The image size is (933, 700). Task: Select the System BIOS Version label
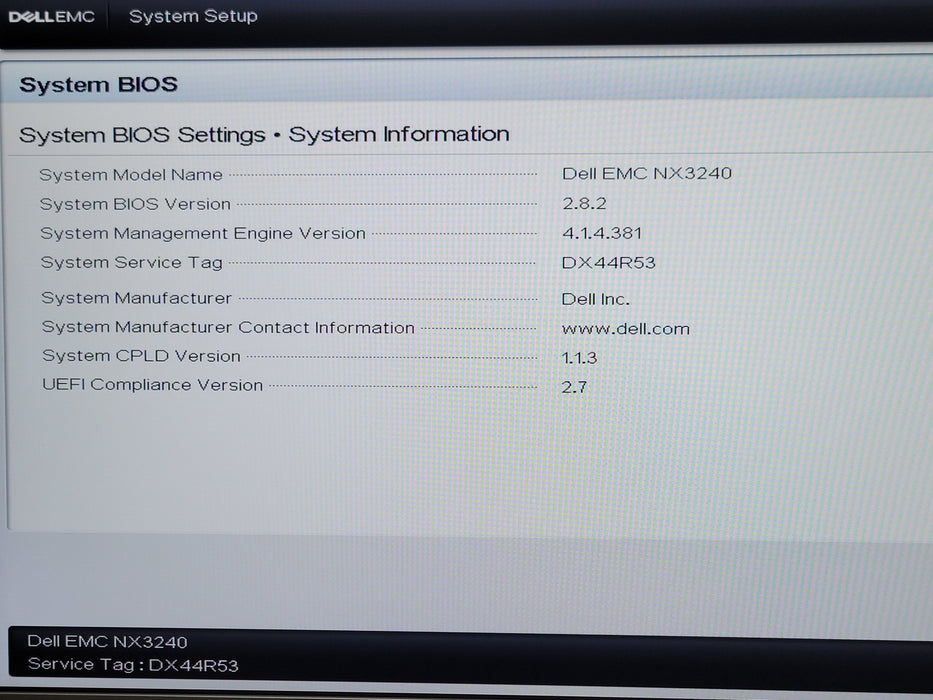pos(135,204)
